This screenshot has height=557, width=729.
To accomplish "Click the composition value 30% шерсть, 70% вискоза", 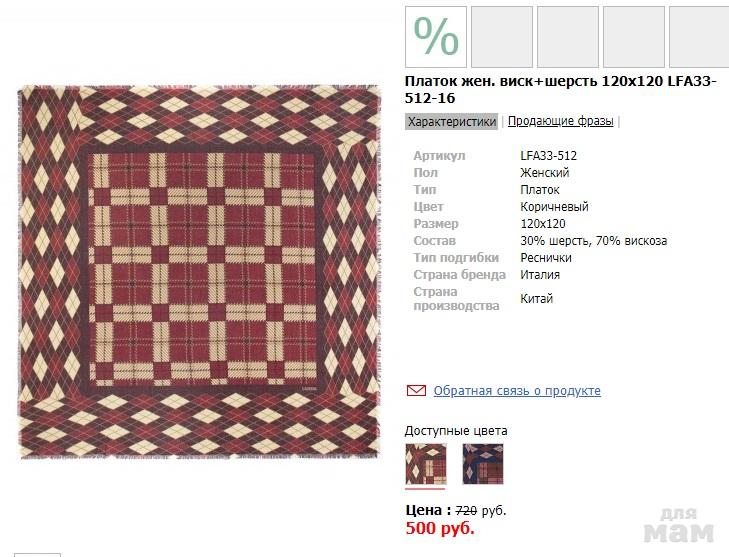I will 593,241.
